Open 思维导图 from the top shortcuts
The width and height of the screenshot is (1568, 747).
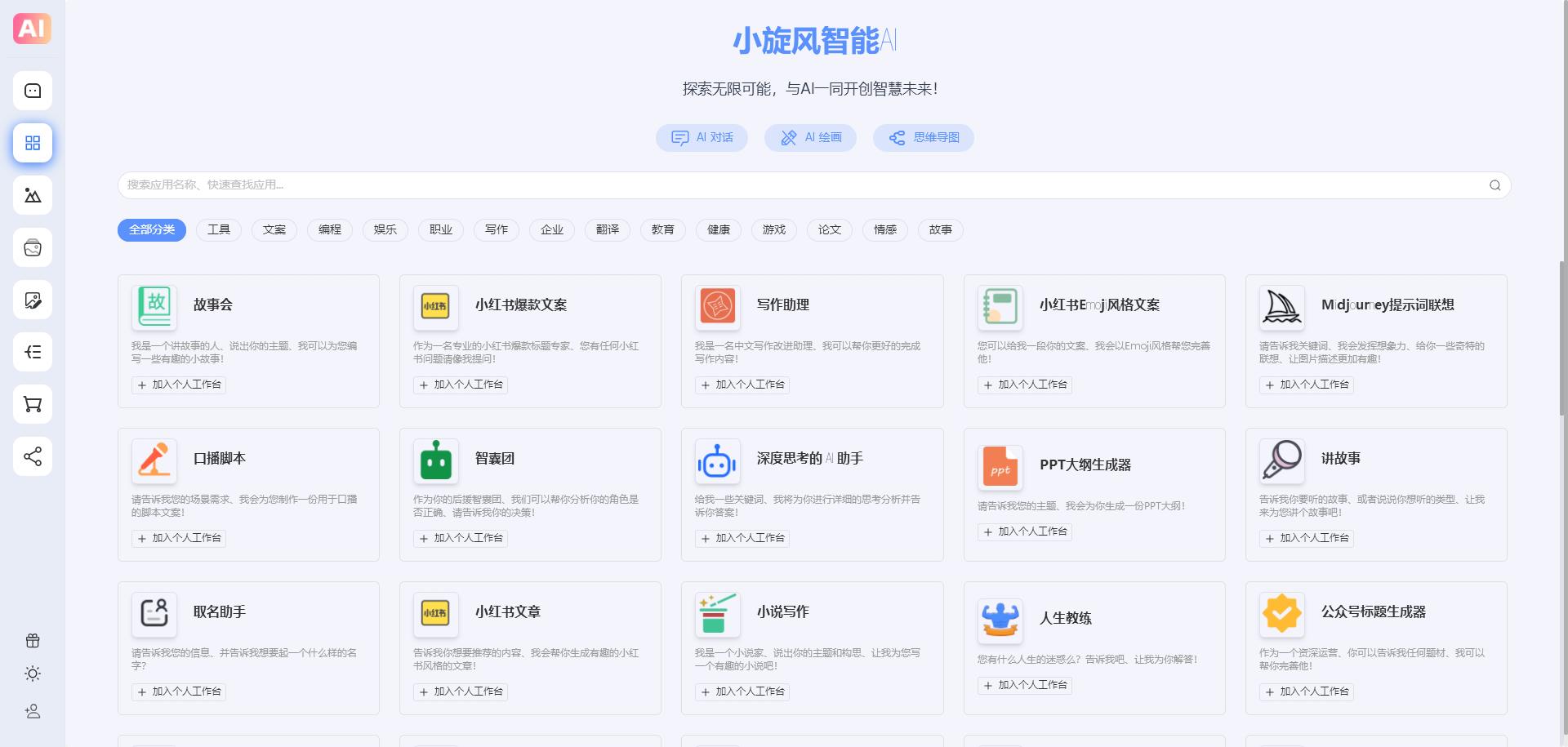pyautogui.click(x=923, y=137)
